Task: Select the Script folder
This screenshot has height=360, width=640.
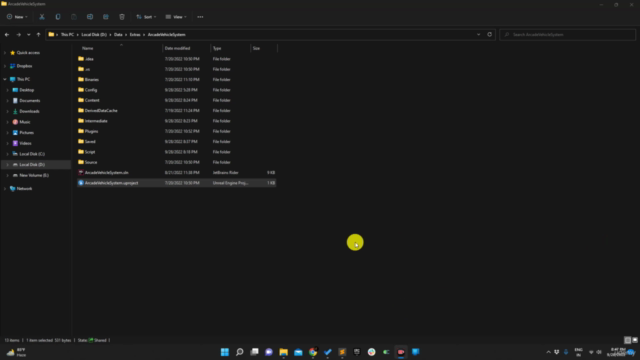Action: (176, 152)
